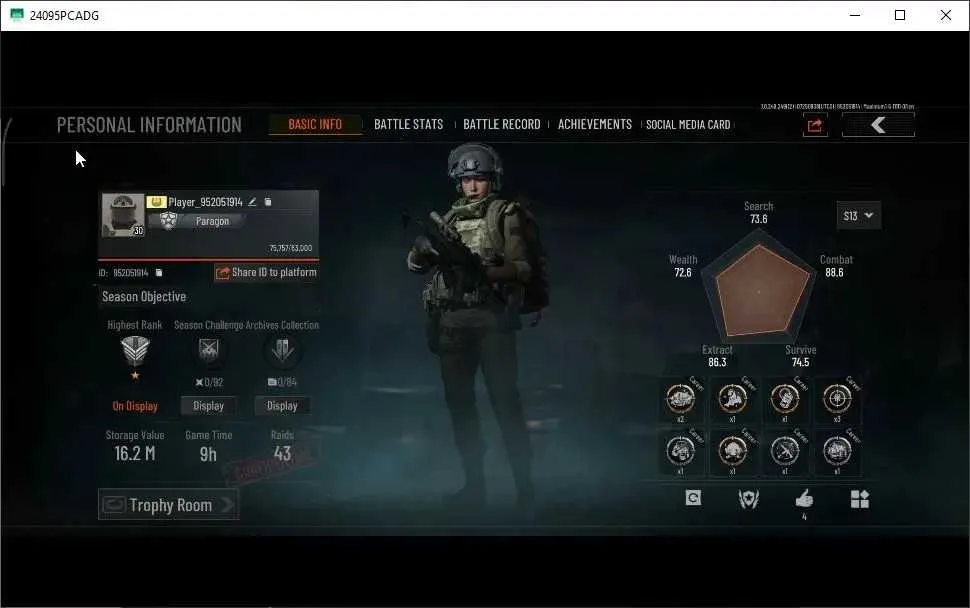This screenshot has width=970, height=608.
Task: Click the Survive 74.5 stat
Action: pos(800,356)
